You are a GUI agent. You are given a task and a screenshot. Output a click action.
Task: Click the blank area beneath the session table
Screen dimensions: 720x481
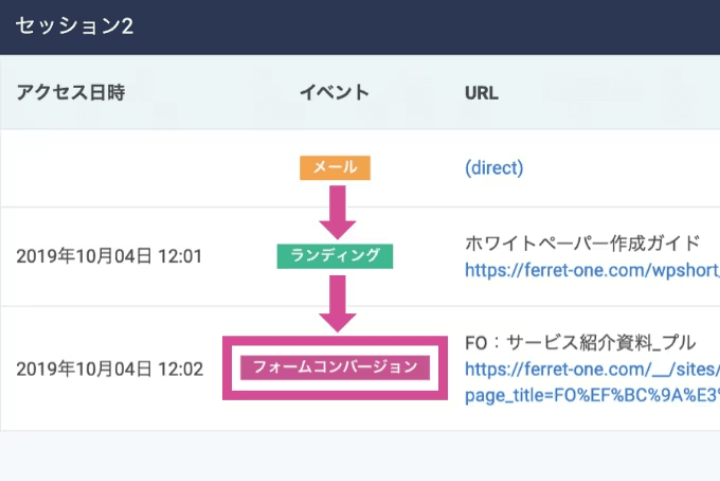click(360, 456)
